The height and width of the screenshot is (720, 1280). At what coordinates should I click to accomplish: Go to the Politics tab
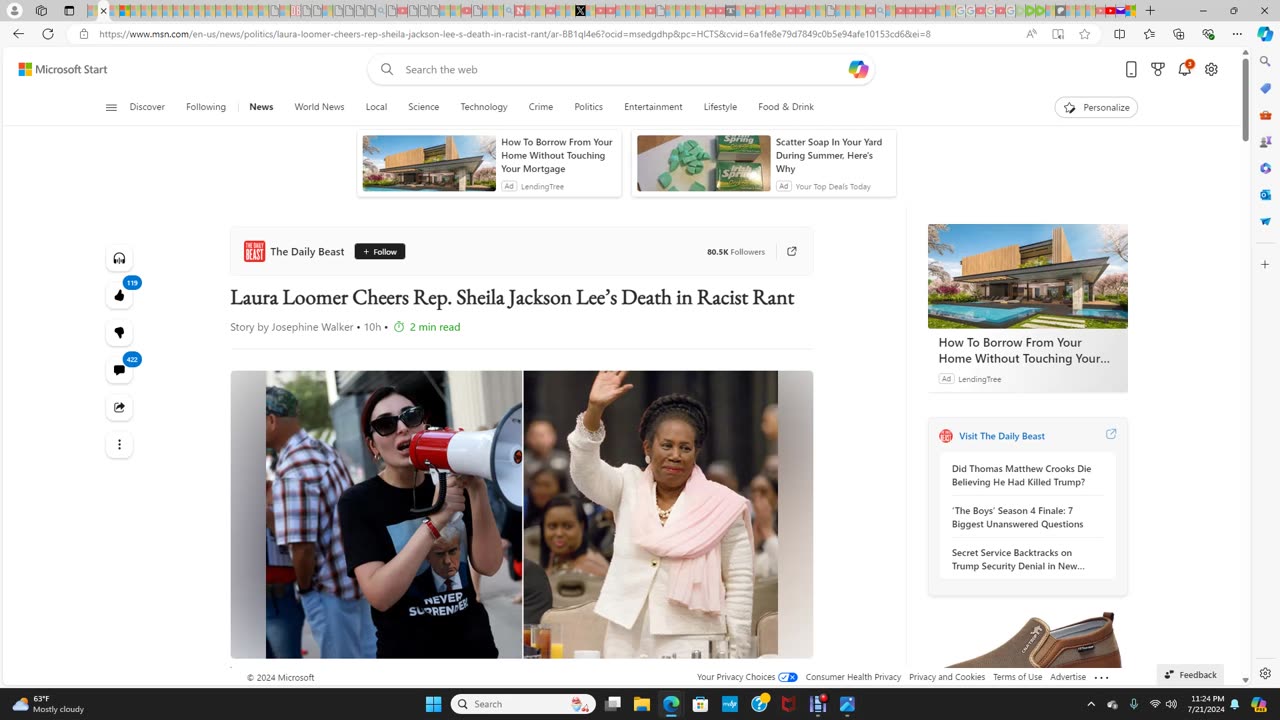pyautogui.click(x=589, y=107)
